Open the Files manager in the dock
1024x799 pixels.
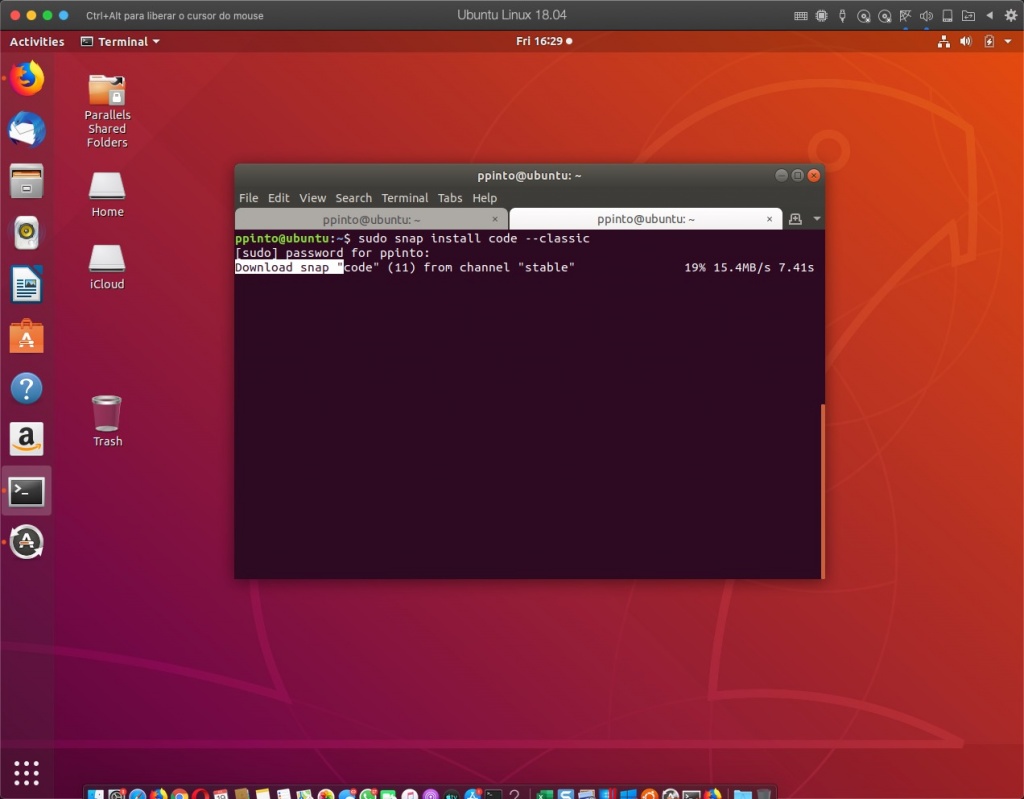click(27, 181)
